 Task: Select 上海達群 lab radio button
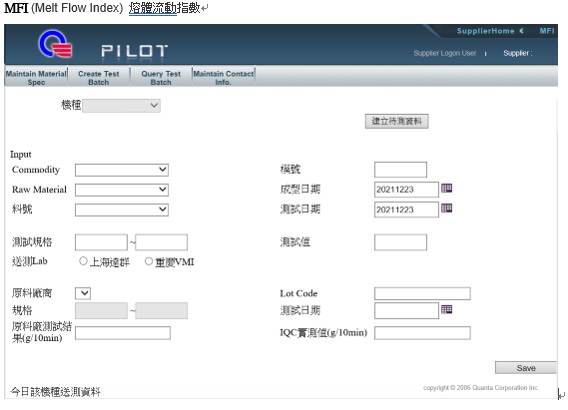tap(83, 261)
